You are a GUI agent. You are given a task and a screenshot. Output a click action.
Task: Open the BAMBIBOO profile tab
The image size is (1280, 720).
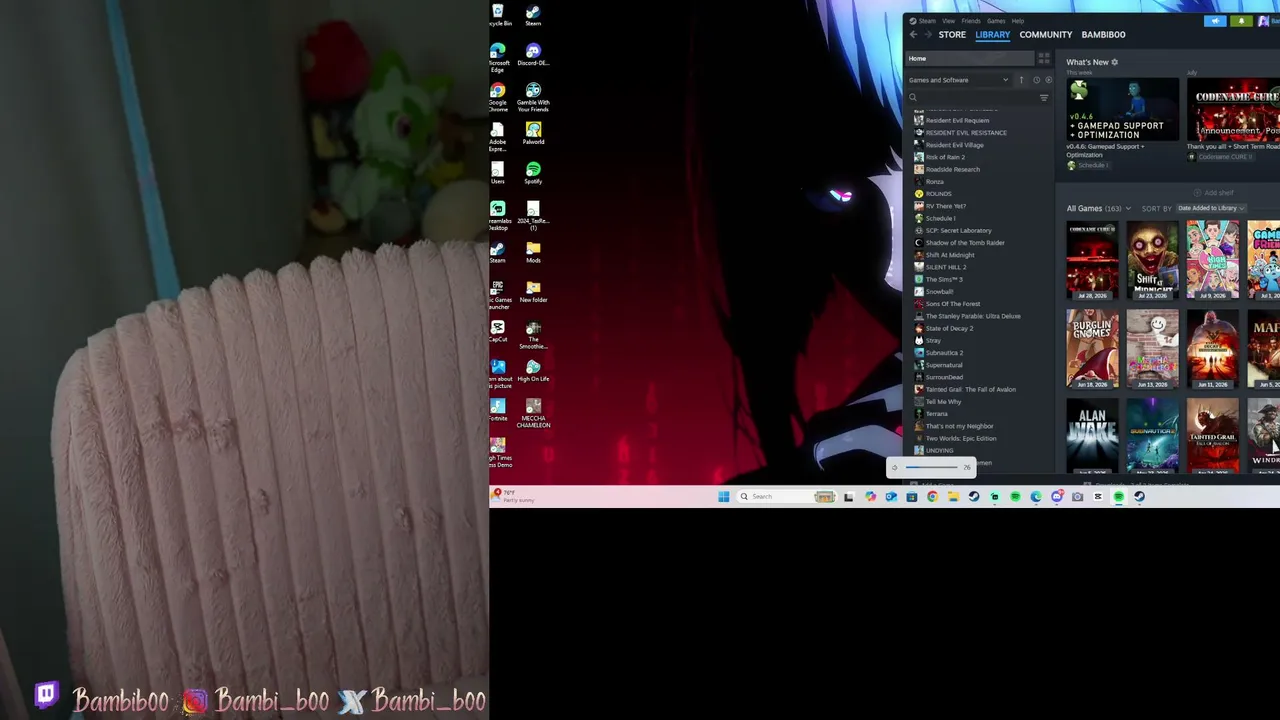(1103, 35)
